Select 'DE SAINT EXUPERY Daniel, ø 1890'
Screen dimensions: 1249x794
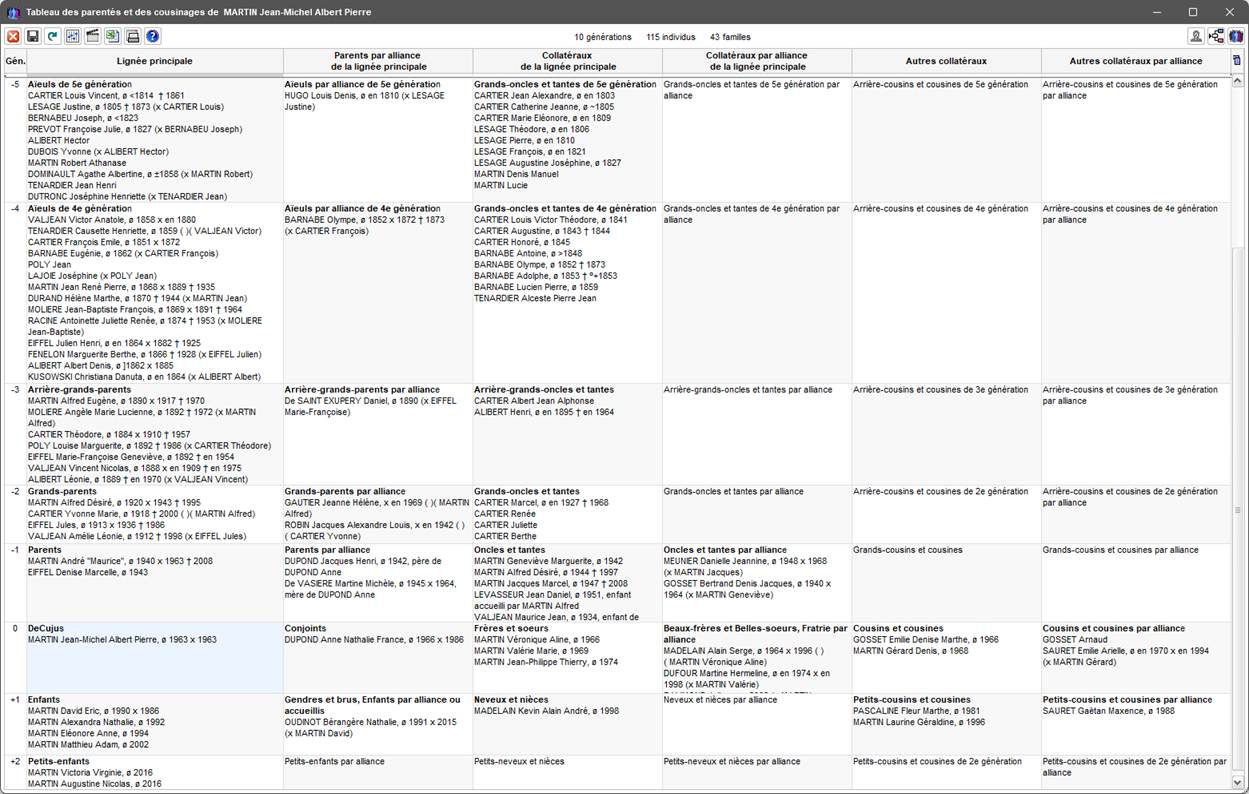[372, 406]
